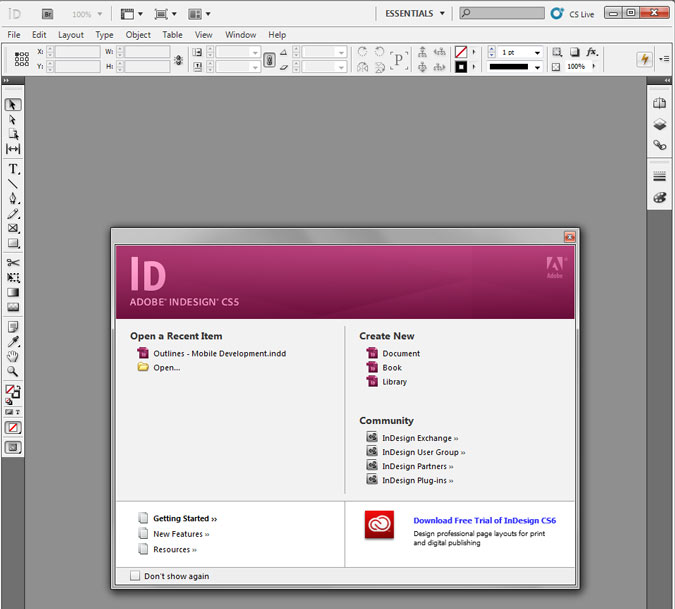Viewport: 675px width, 609px height.
Task: Select the Direct Selection tool
Action: point(13,119)
